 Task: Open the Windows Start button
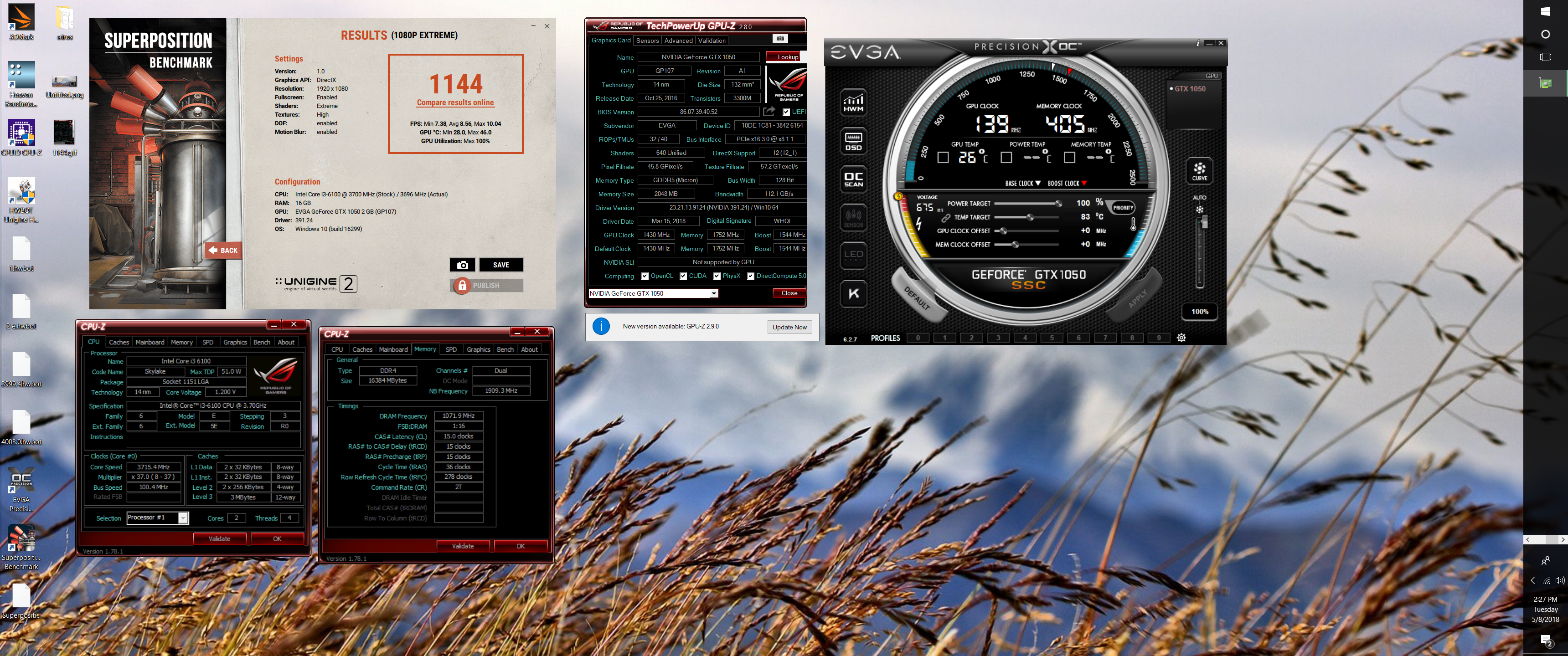pyautogui.click(x=1545, y=11)
